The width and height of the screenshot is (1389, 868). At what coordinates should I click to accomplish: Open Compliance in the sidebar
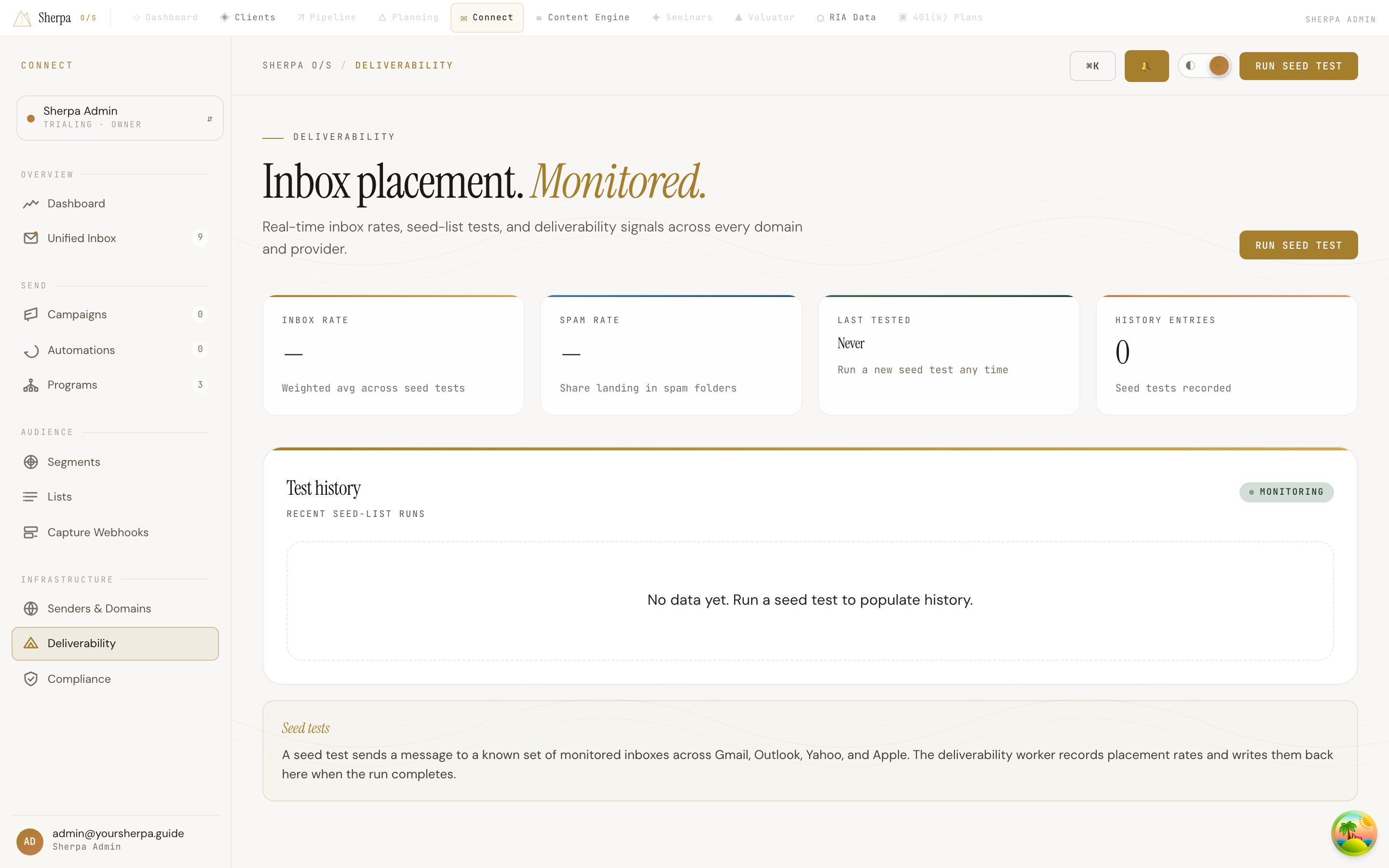(115, 678)
